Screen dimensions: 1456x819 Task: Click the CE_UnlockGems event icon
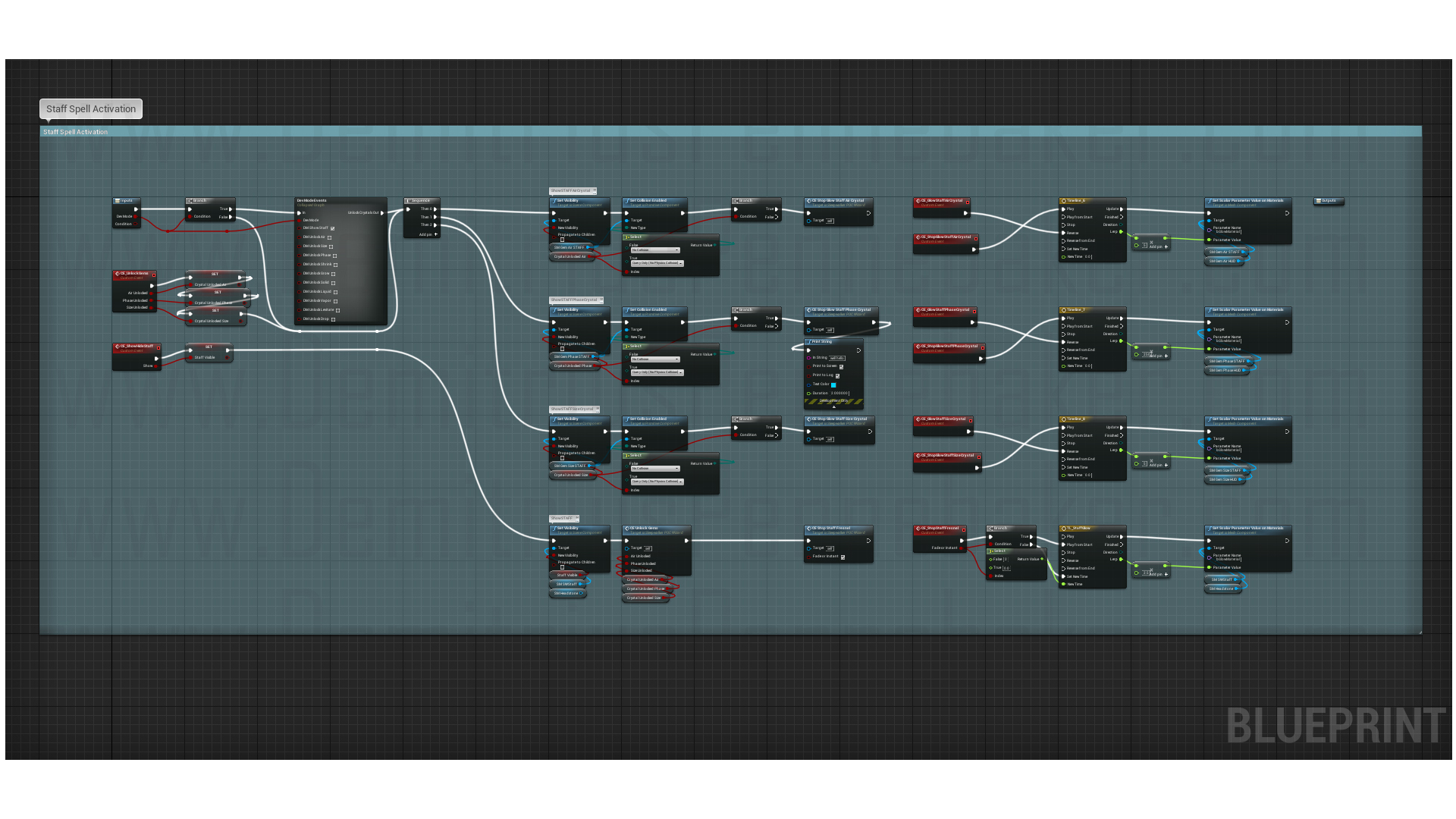click(x=118, y=274)
